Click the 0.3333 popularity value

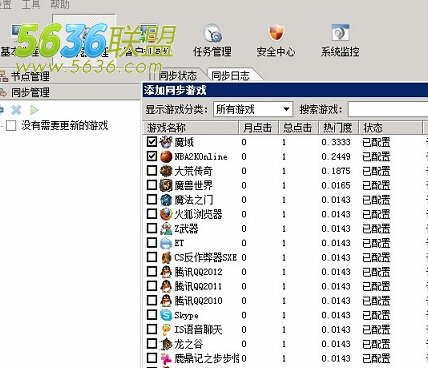[x=336, y=142]
